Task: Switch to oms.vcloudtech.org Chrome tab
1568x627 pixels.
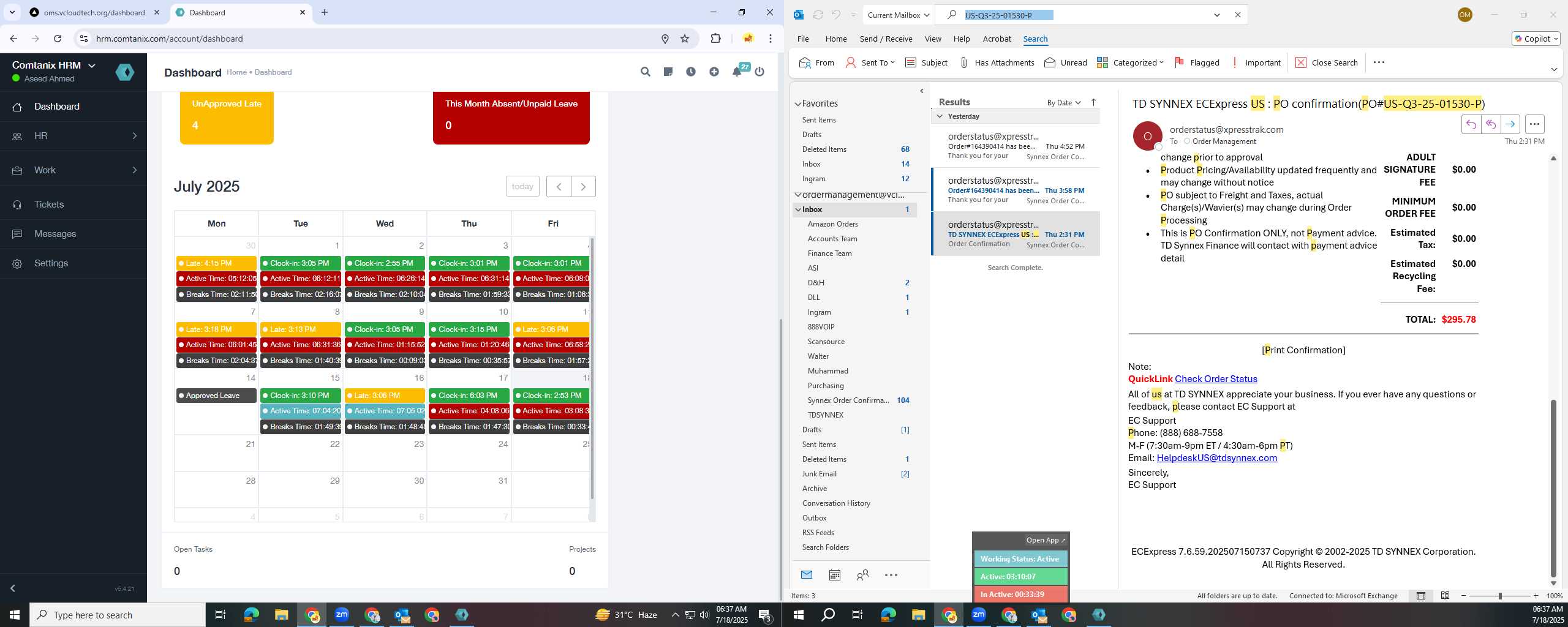Action: (94, 12)
